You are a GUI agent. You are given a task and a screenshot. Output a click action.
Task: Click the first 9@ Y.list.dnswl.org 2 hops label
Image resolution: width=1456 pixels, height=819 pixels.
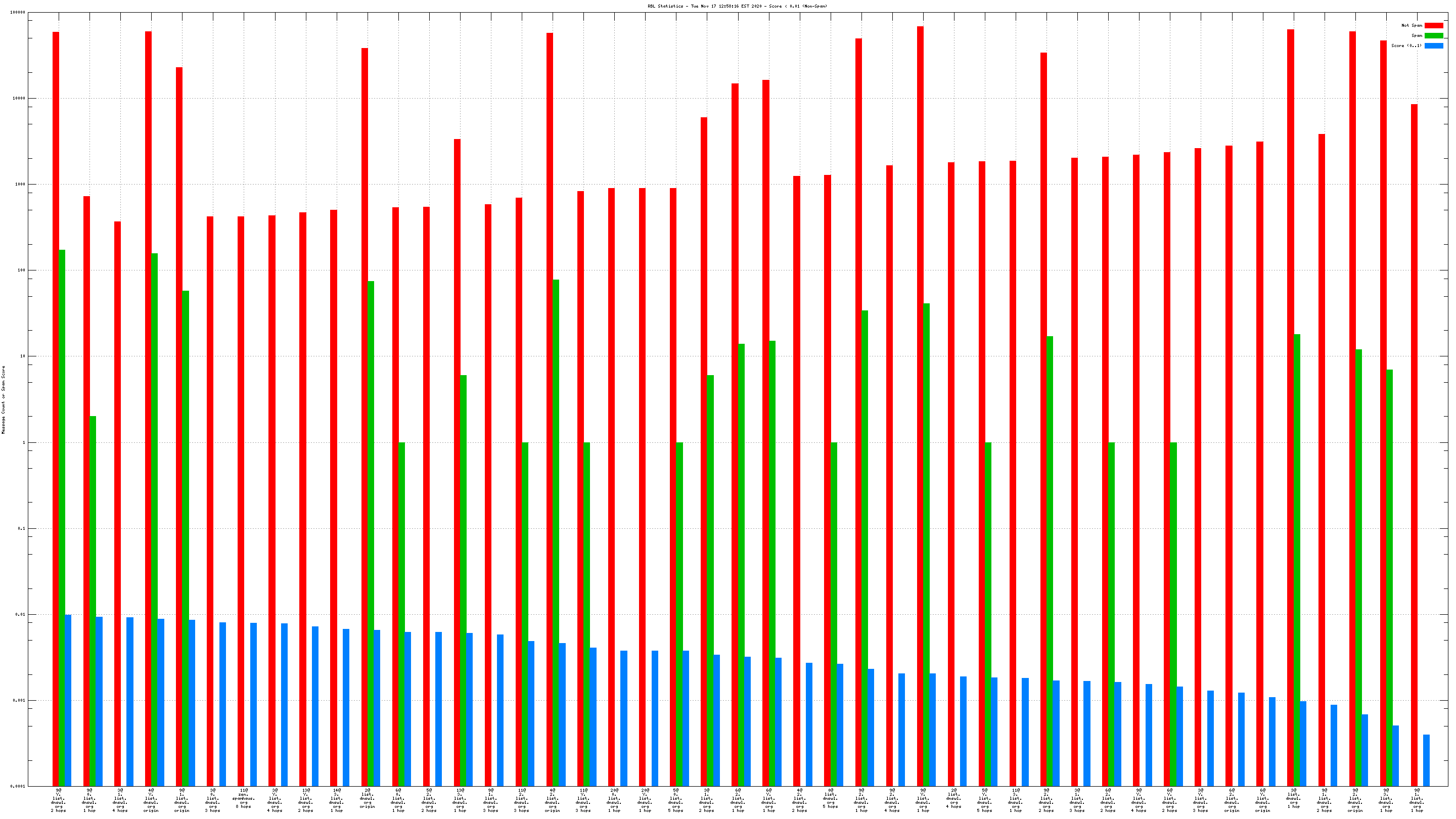58,800
